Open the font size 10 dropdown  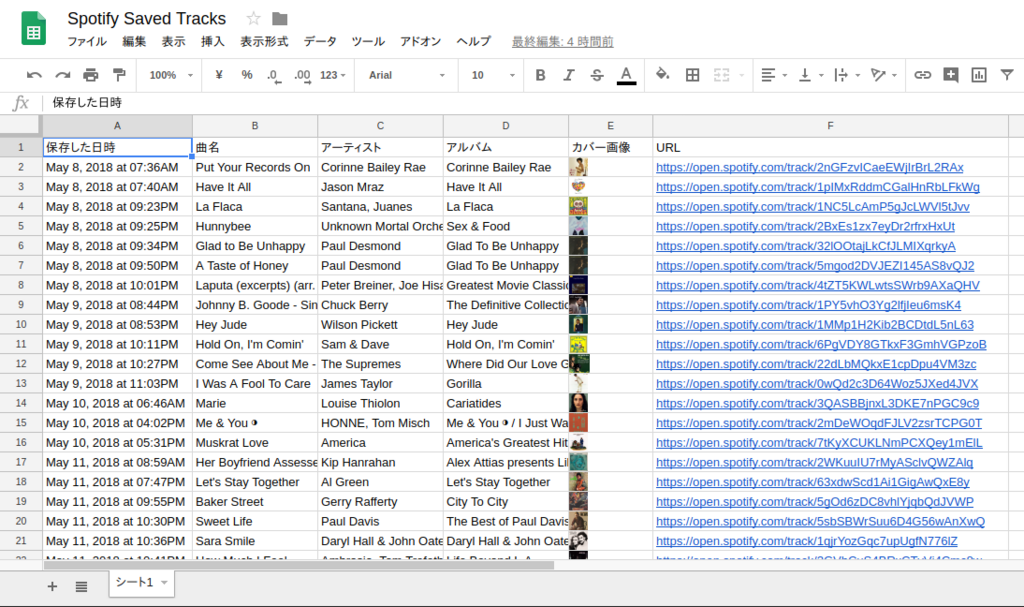point(493,75)
